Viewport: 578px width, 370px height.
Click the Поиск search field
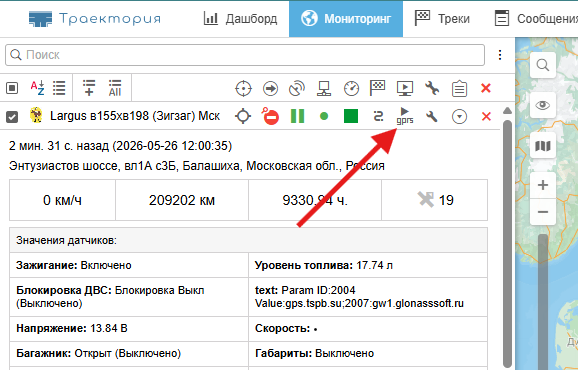[x=245, y=55]
